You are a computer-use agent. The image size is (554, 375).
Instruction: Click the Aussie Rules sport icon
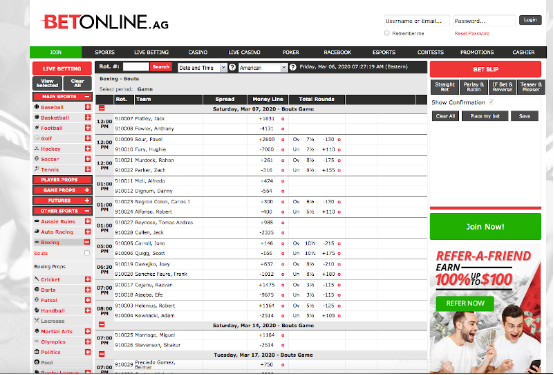(x=36, y=221)
